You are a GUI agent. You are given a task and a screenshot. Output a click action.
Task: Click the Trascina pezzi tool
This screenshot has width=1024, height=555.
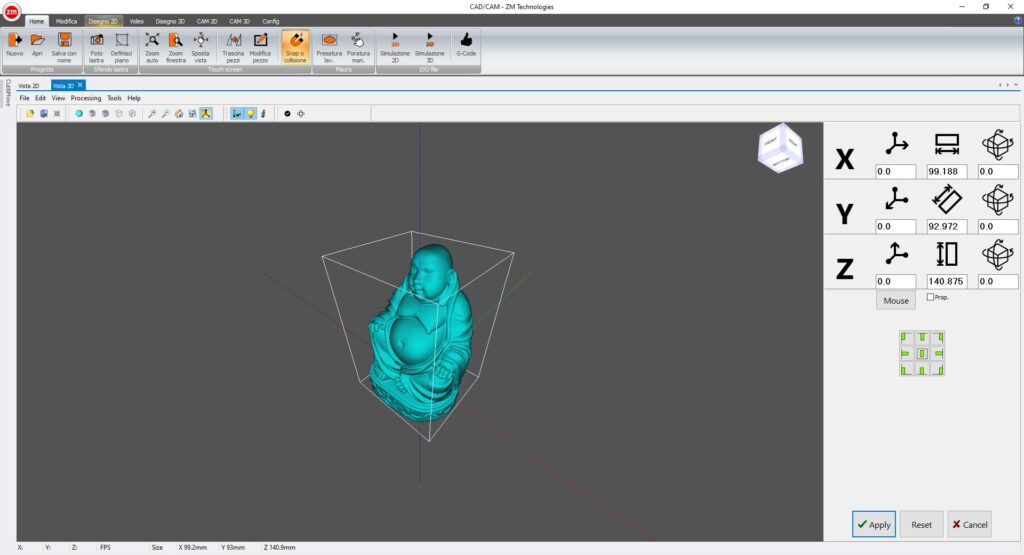pyautogui.click(x=233, y=47)
